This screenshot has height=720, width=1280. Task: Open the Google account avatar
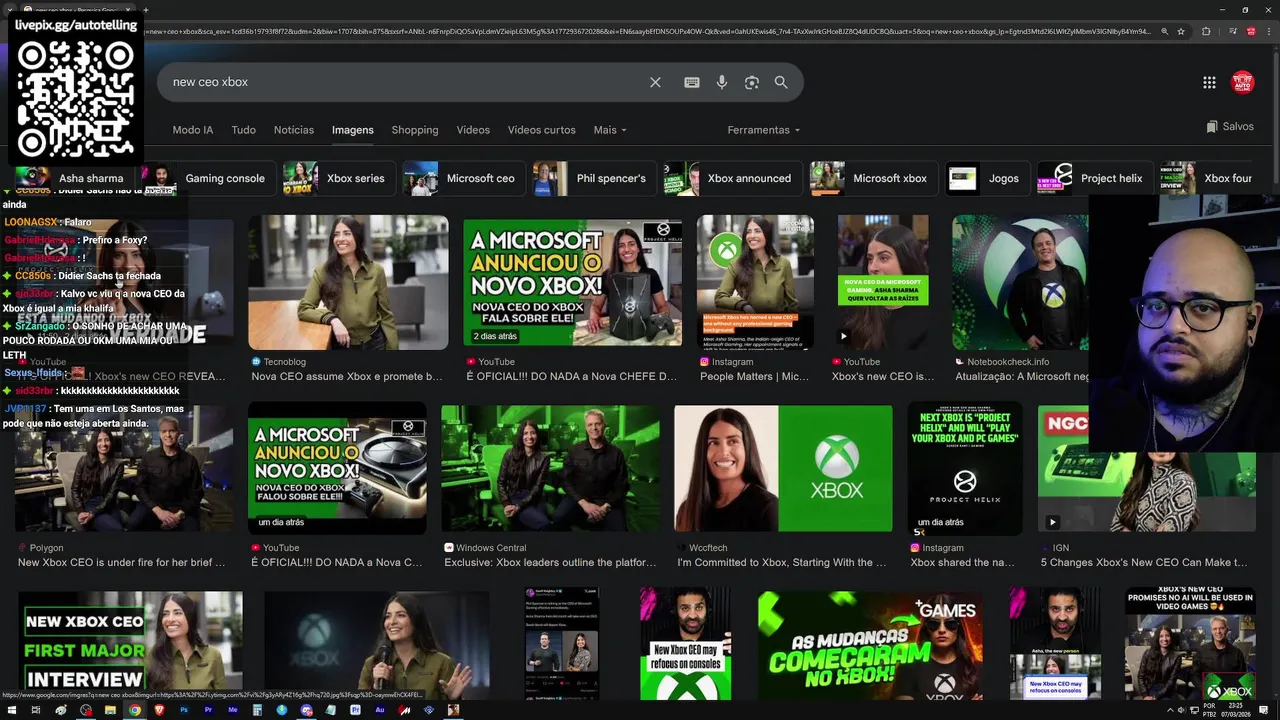tap(1242, 82)
